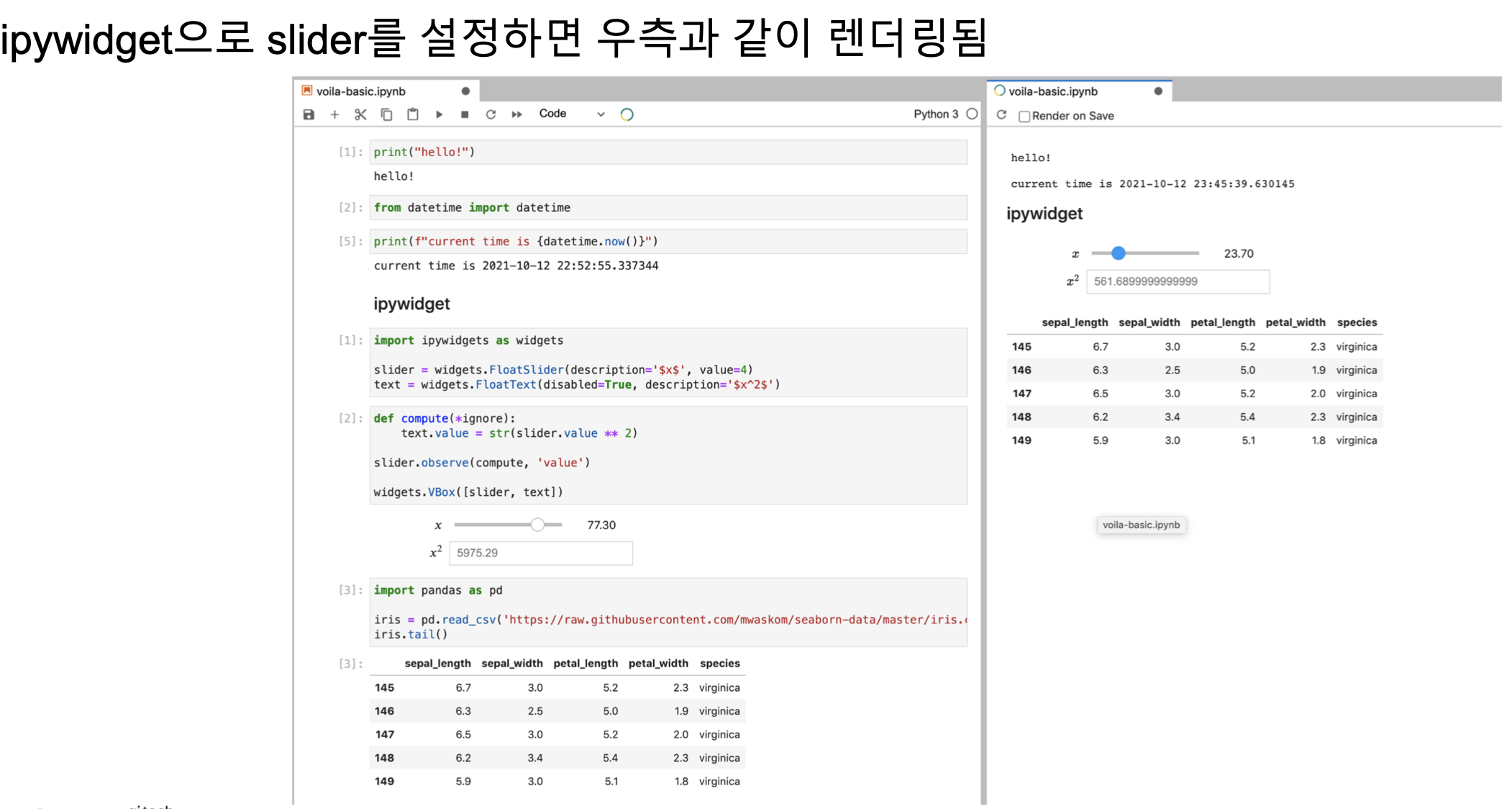The image size is (1512, 809).
Task: Interrupt kernel with stop square icon
Action: 465,114
